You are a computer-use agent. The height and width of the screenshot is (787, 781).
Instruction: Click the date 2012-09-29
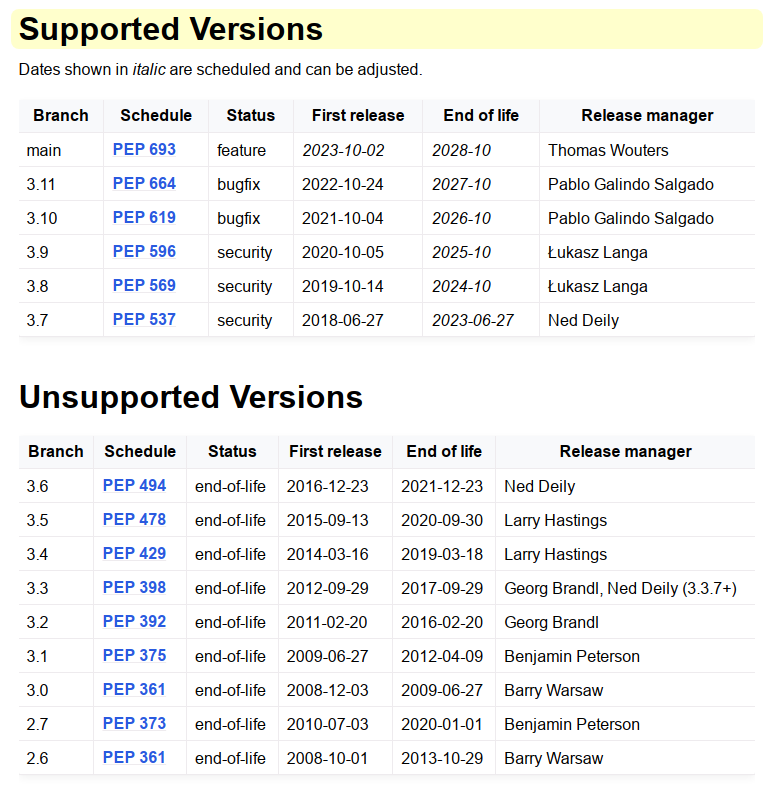327,588
